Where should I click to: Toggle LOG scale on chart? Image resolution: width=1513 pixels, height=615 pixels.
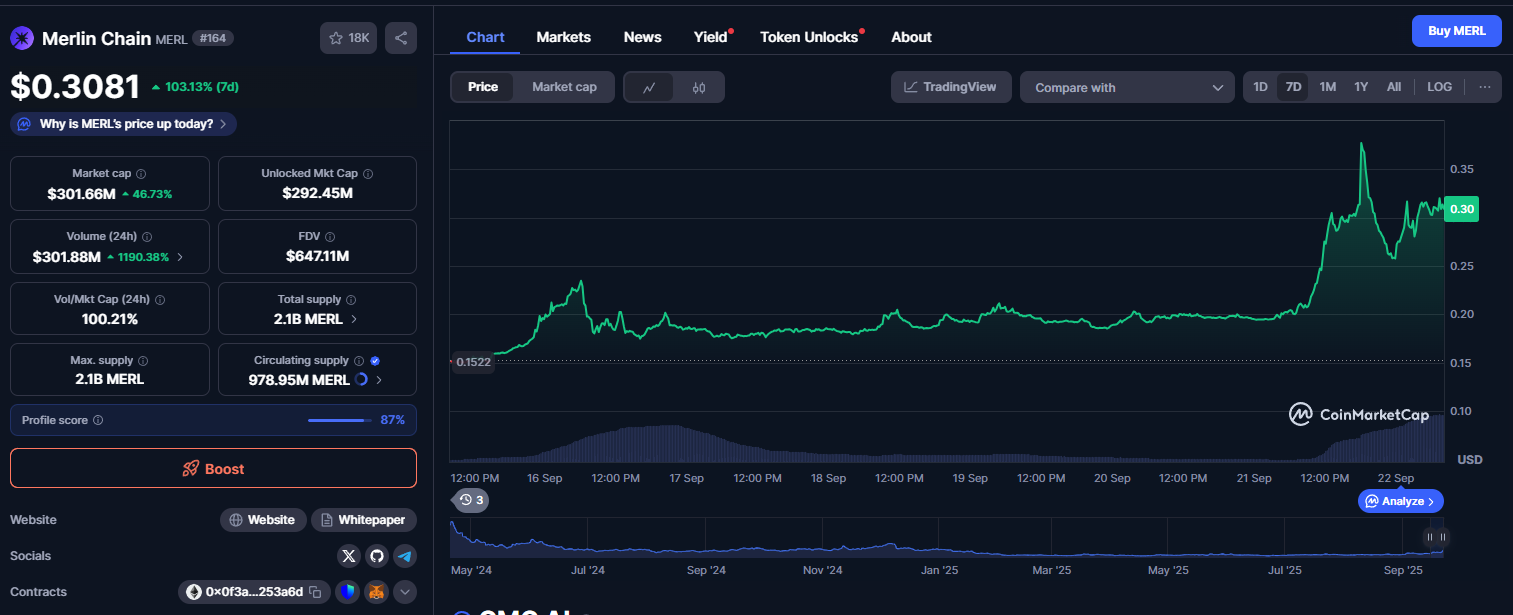pyautogui.click(x=1439, y=87)
